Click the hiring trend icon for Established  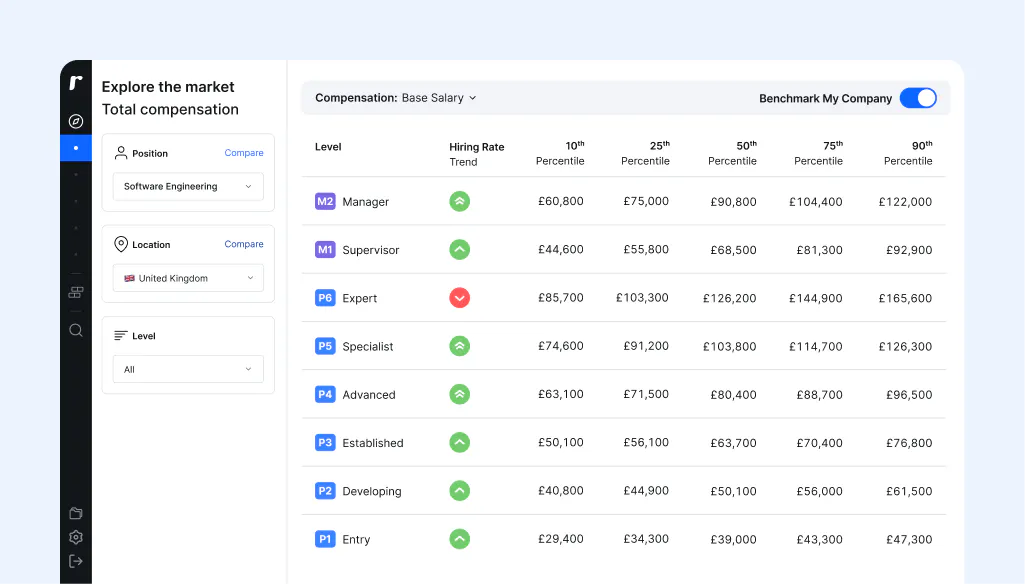tap(460, 443)
